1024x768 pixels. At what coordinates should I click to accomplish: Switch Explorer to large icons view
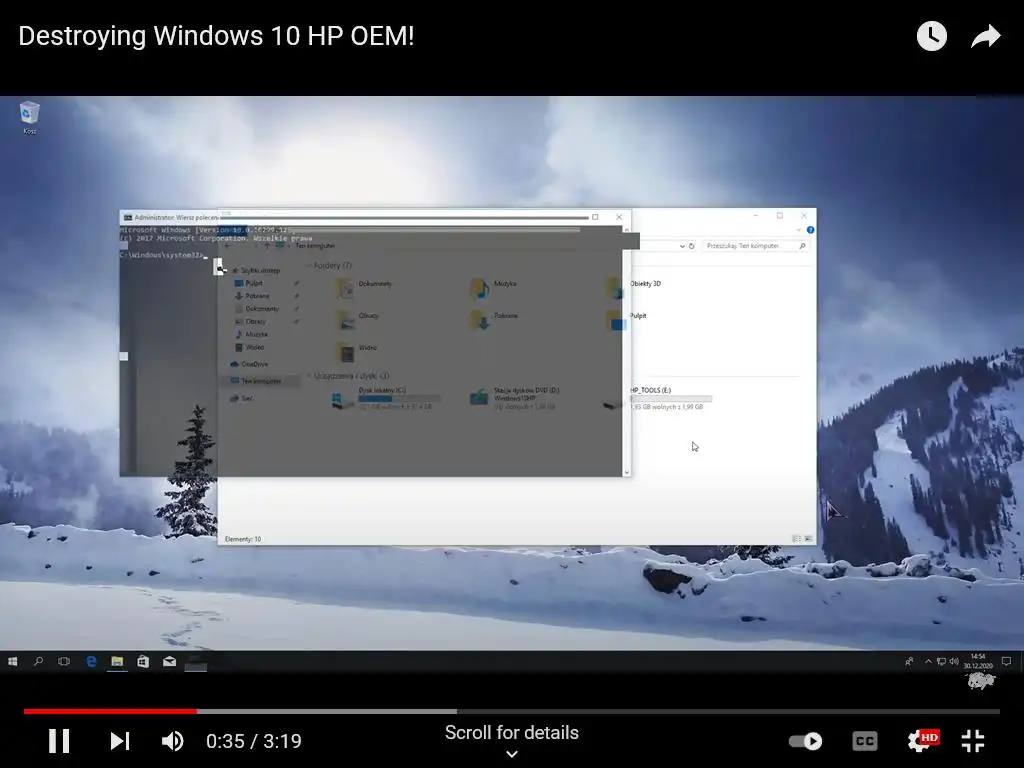[808, 539]
